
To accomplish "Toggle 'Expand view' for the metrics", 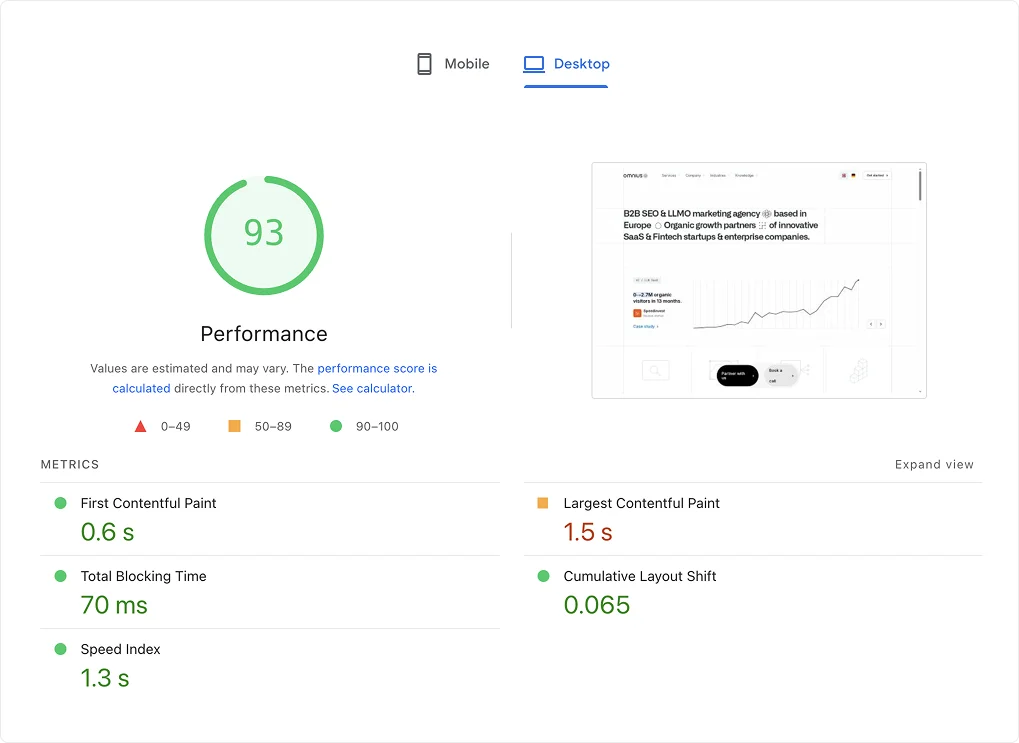I will pos(934,464).
